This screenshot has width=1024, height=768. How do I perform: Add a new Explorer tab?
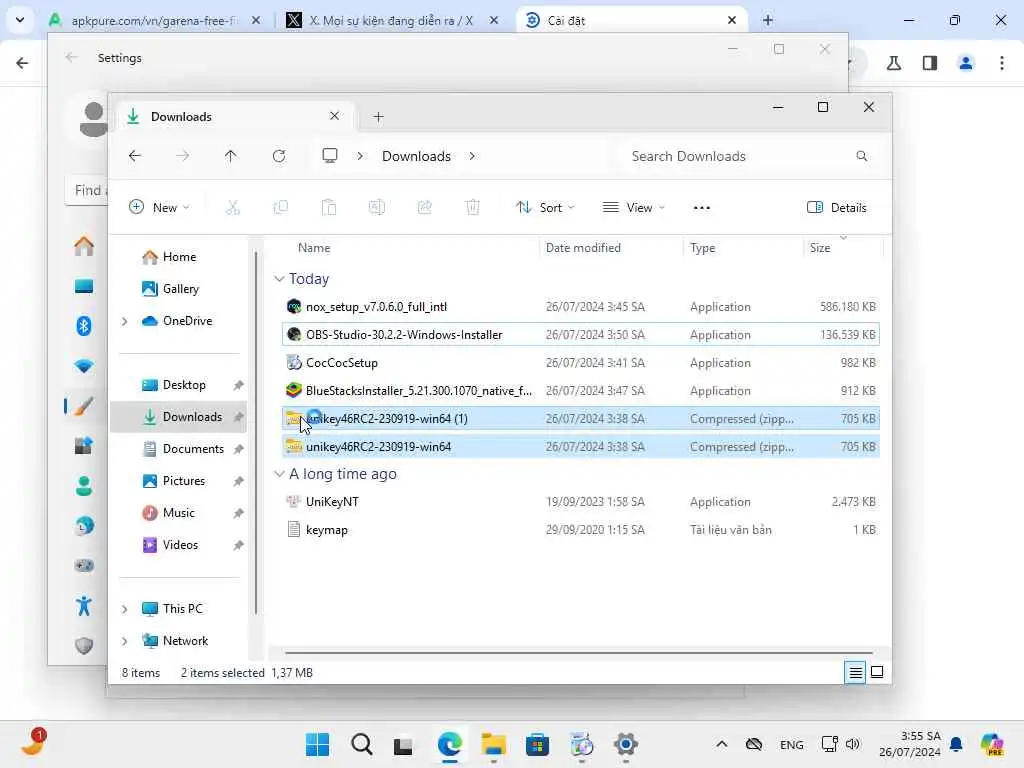coord(378,117)
